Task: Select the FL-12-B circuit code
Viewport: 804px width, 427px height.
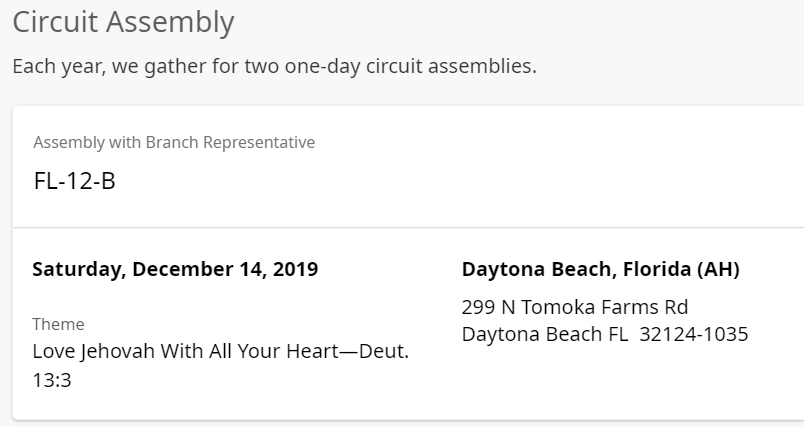Action: click(74, 182)
